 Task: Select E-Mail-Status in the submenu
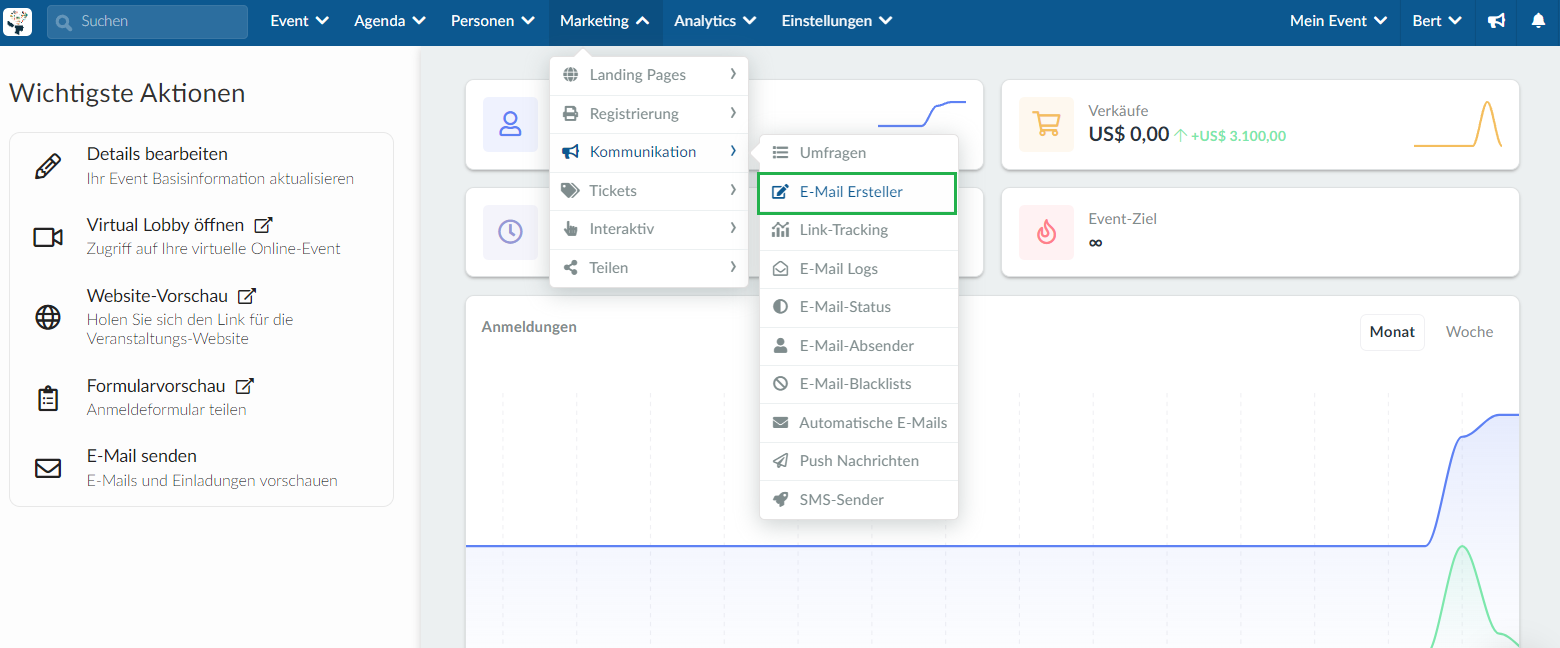[x=859, y=307]
